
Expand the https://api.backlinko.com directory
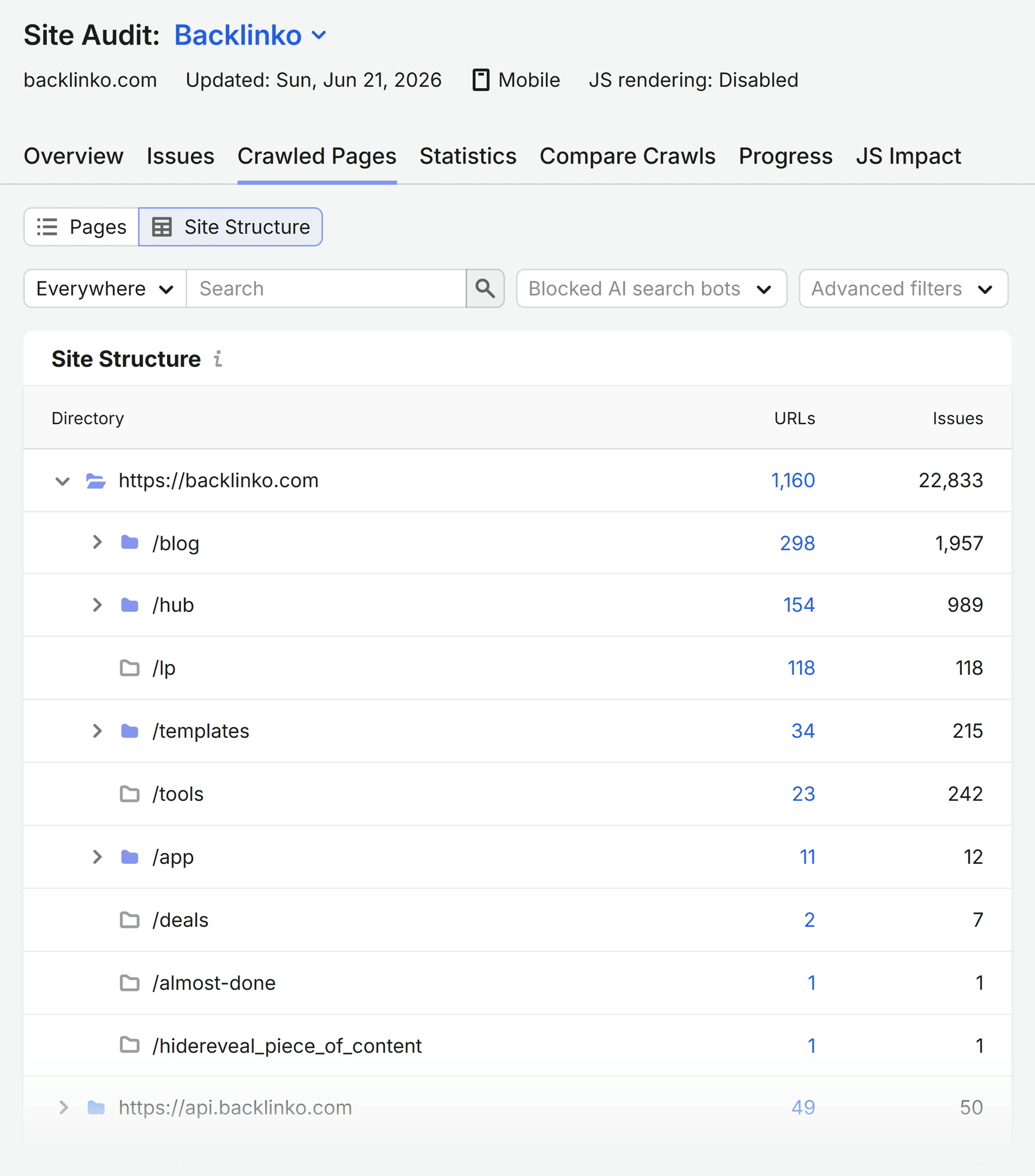pos(63,1108)
